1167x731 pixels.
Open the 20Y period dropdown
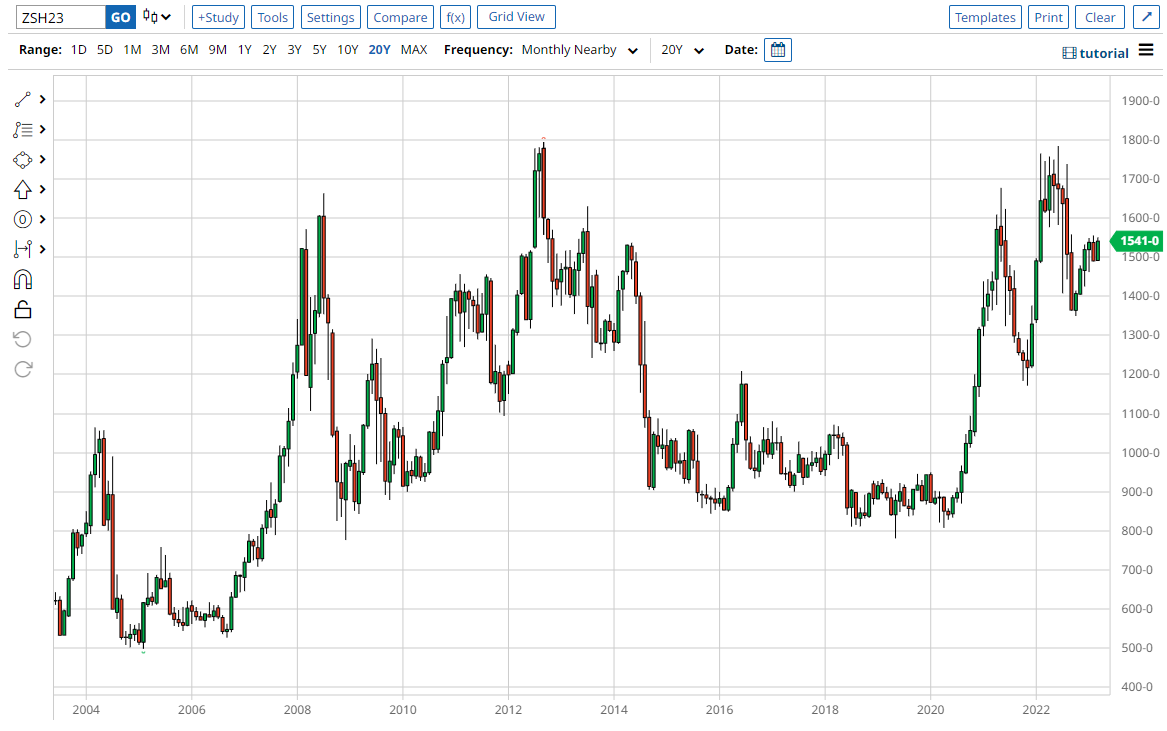683,50
